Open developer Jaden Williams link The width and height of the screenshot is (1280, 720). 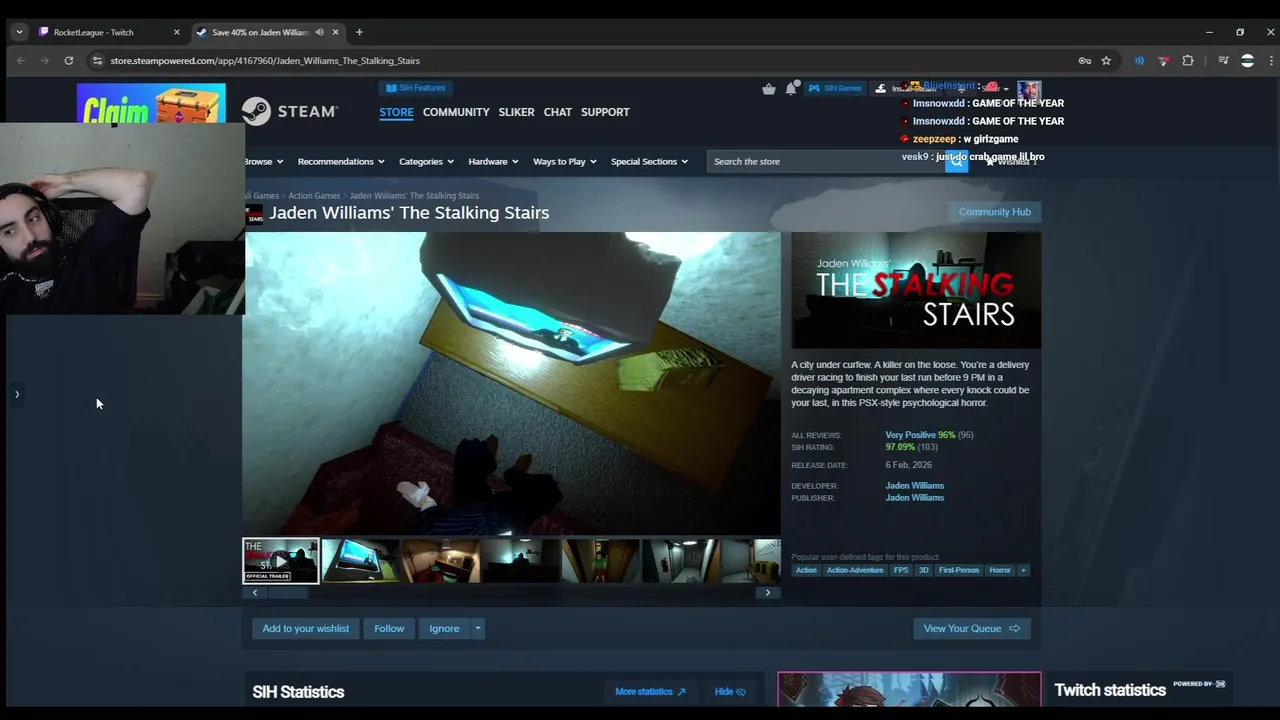pyautogui.click(x=914, y=486)
